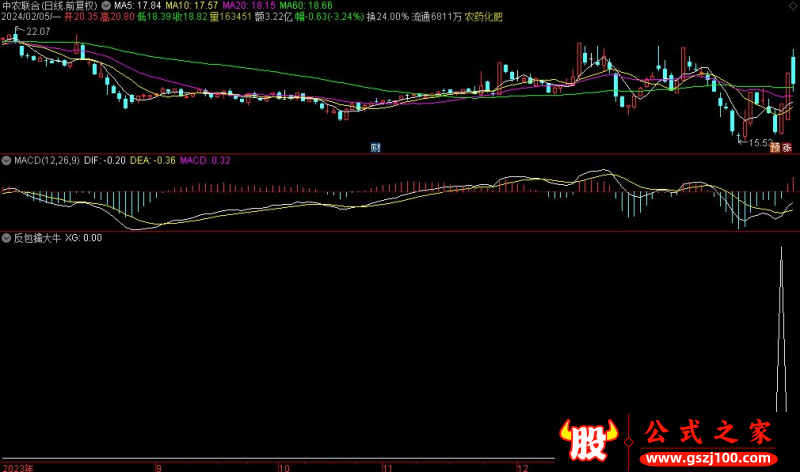The image size is (800, 472).
Task: Click the month 12 marker on time axis
Action: pyautogui.click(x=522, y=467)
